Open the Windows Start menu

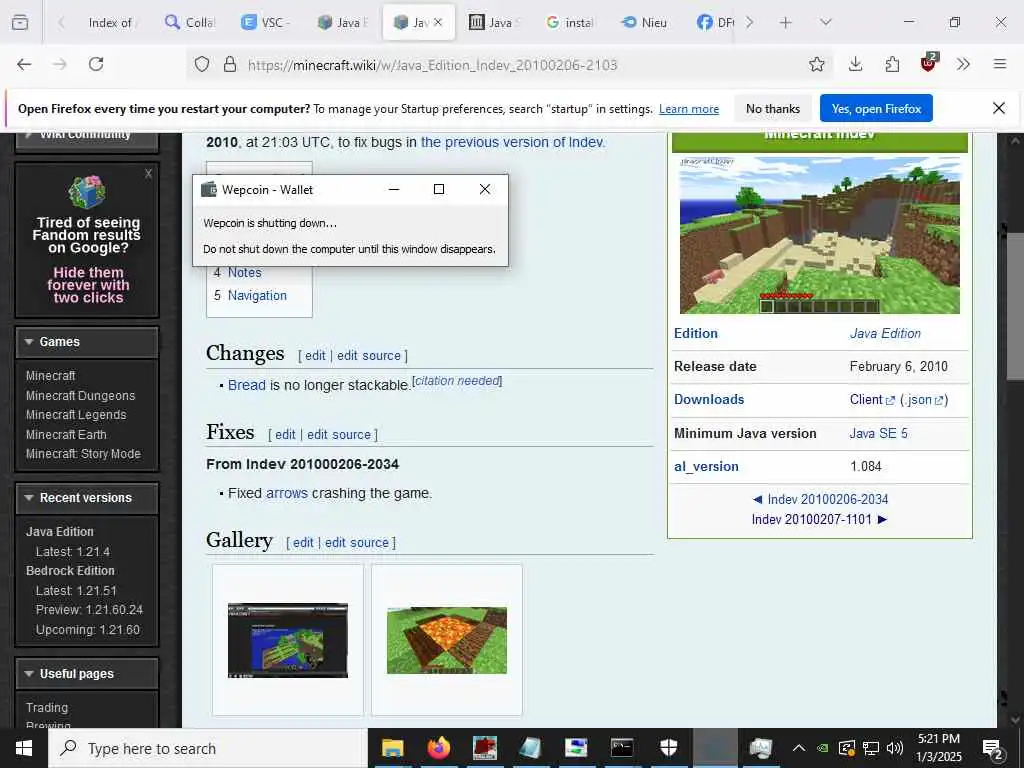coord(24,748)
